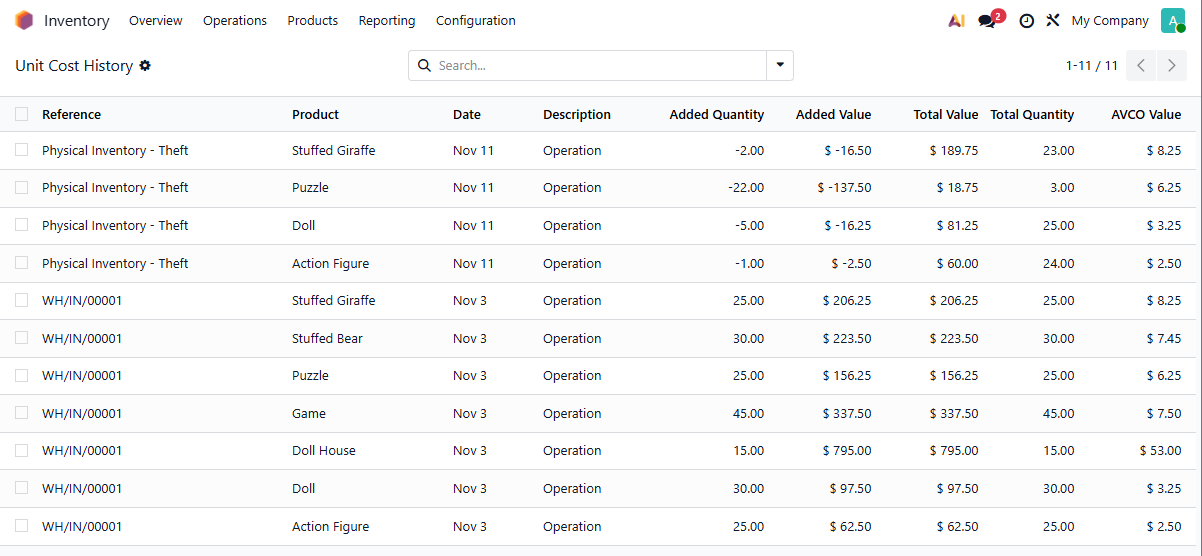Screen dimensions: 1202x556
Task: Open the AI assistant icon in top bar
Action: click(956, 21)
